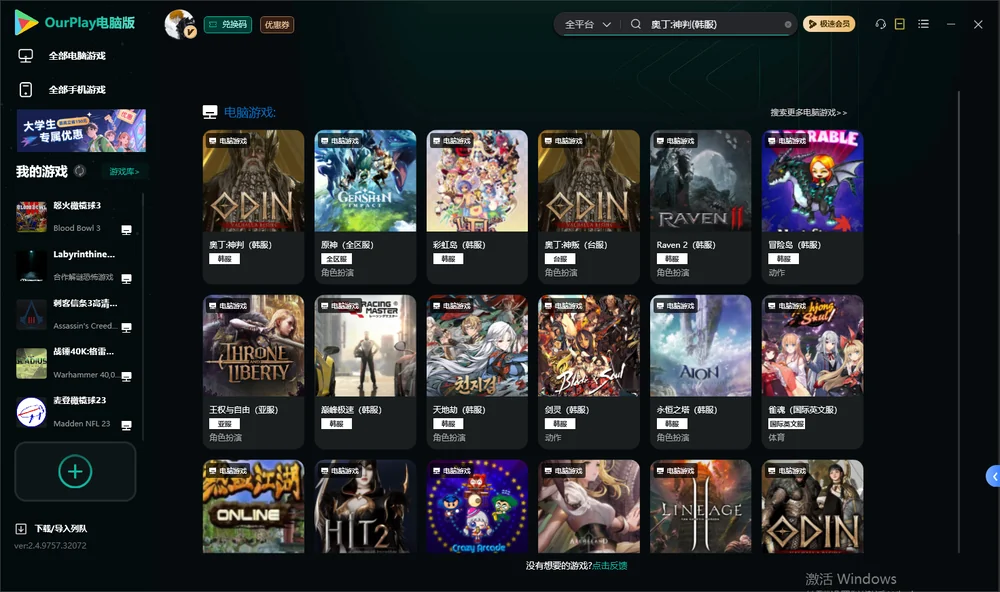Open the 搜索更多电脑游戏>> link
Image resolution: width=1000 pixels, height=592 pixels.
coord(808,112)
